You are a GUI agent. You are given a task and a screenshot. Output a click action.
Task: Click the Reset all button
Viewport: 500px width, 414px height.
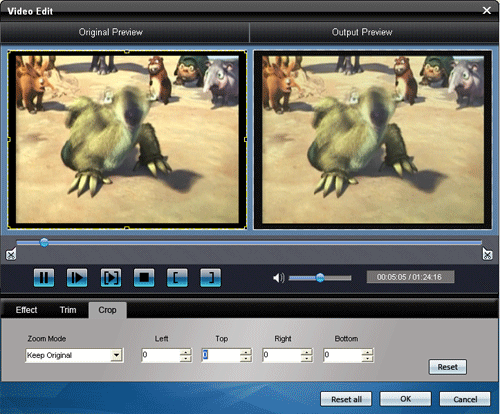point(346,399)
